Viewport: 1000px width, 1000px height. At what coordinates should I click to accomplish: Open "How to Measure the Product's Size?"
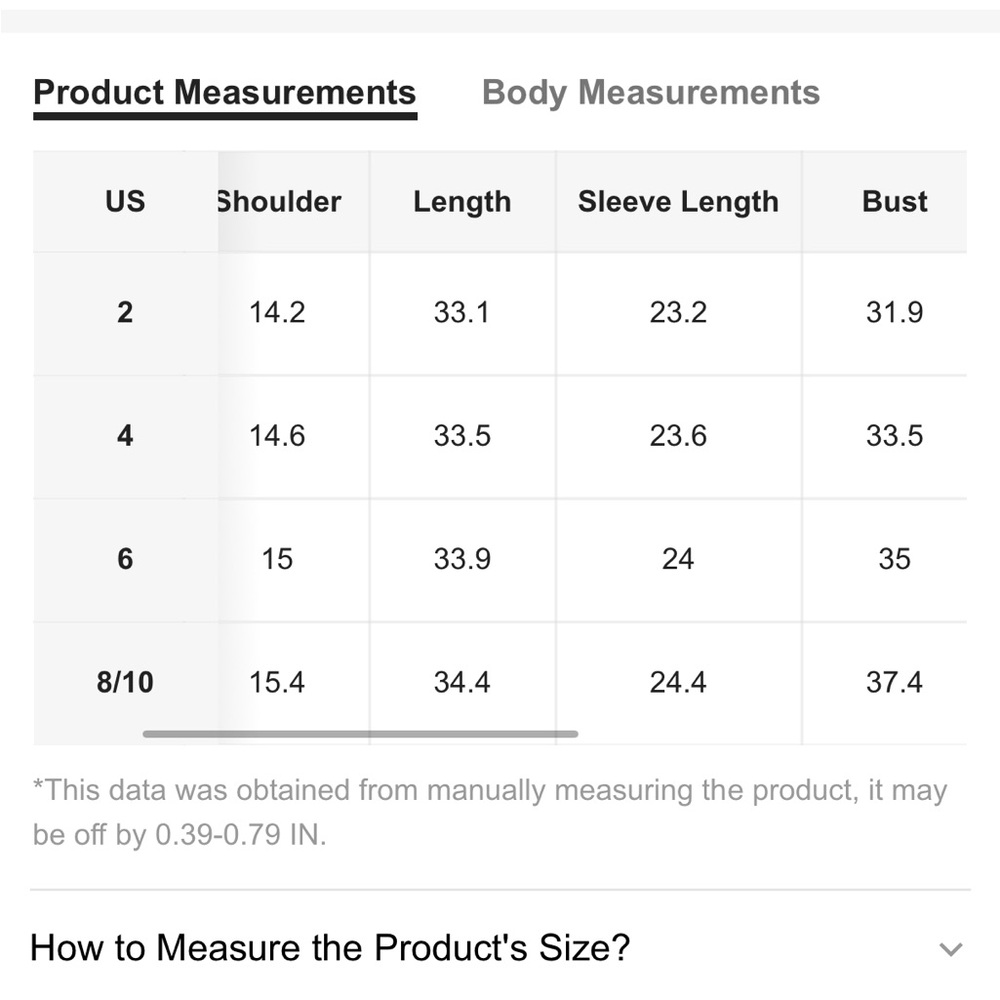click(330, 947)
